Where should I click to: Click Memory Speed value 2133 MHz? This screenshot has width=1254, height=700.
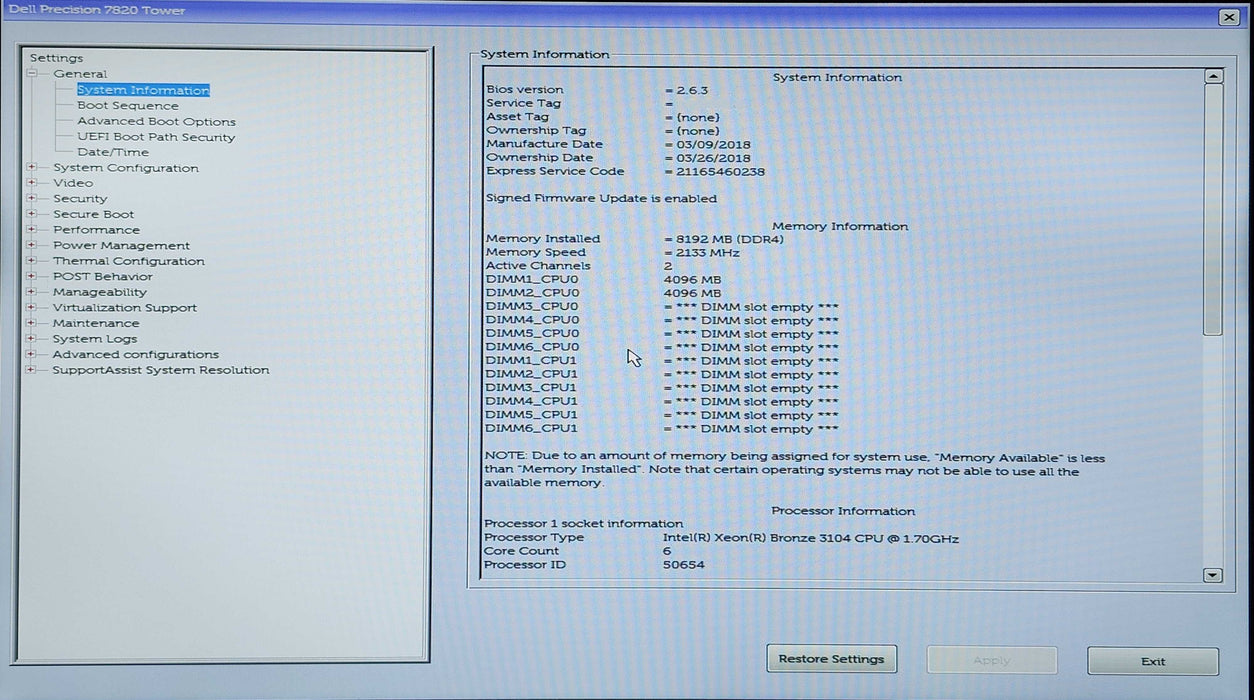708,253
